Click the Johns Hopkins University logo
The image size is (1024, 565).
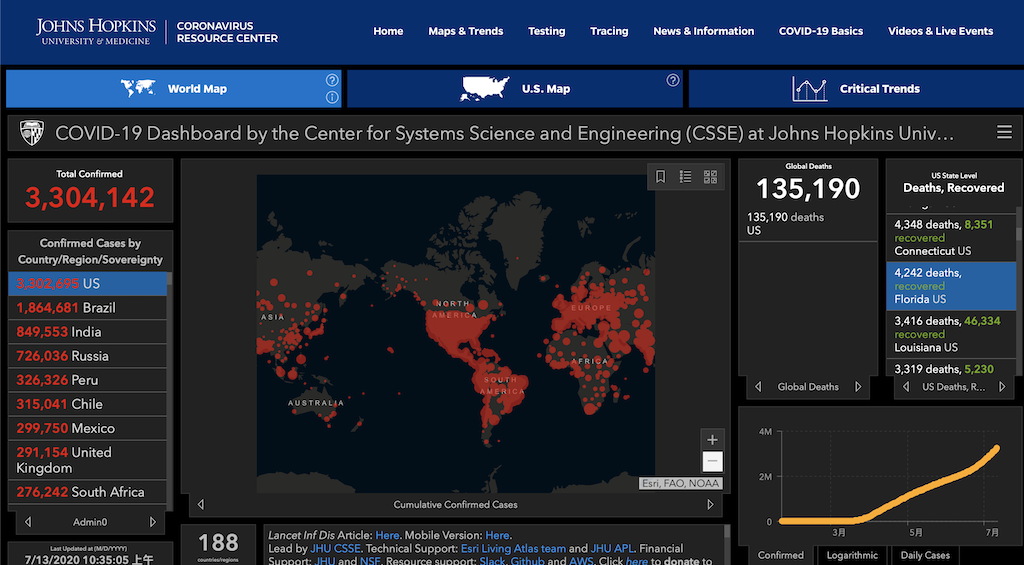pyautogui.click(x=96, y=31)
